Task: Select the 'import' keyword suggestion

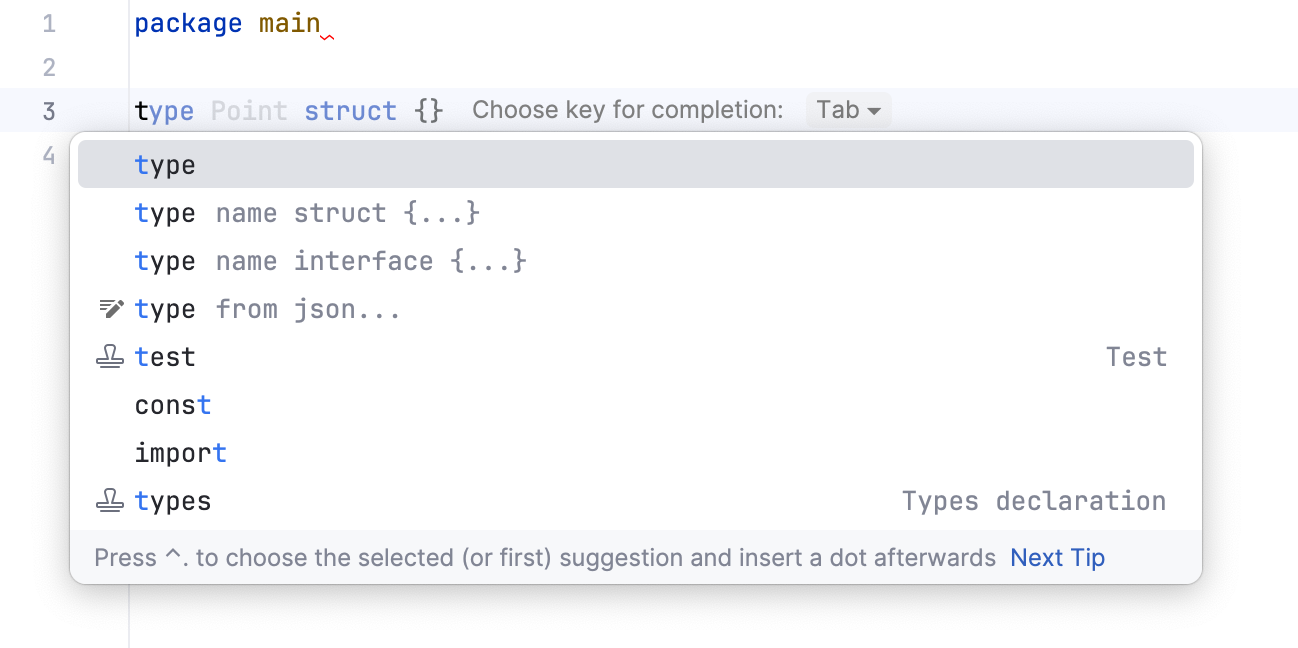Action: 181,452
